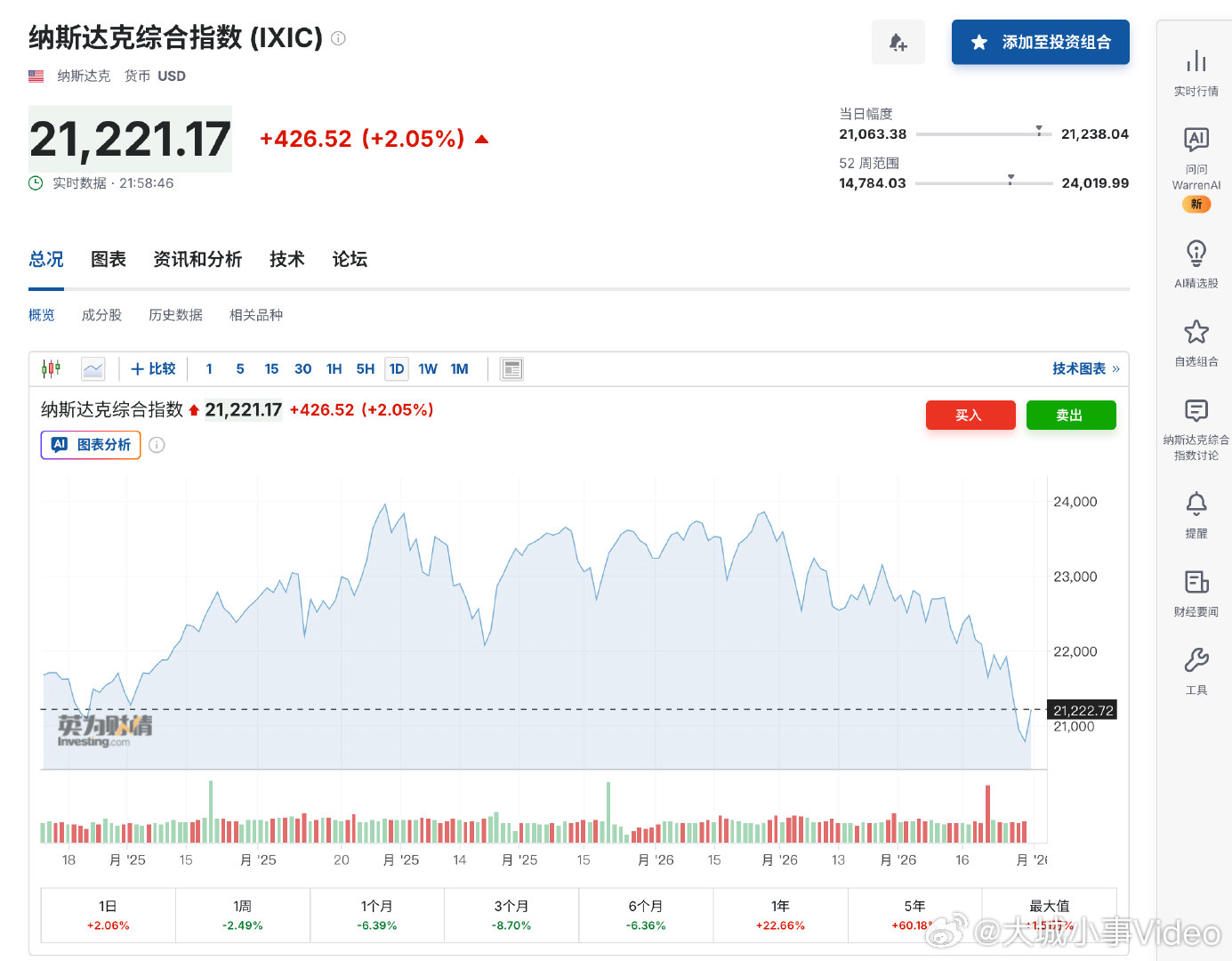
Task: Select the 1年 performance cell
Action: click(x=780, y=915)
